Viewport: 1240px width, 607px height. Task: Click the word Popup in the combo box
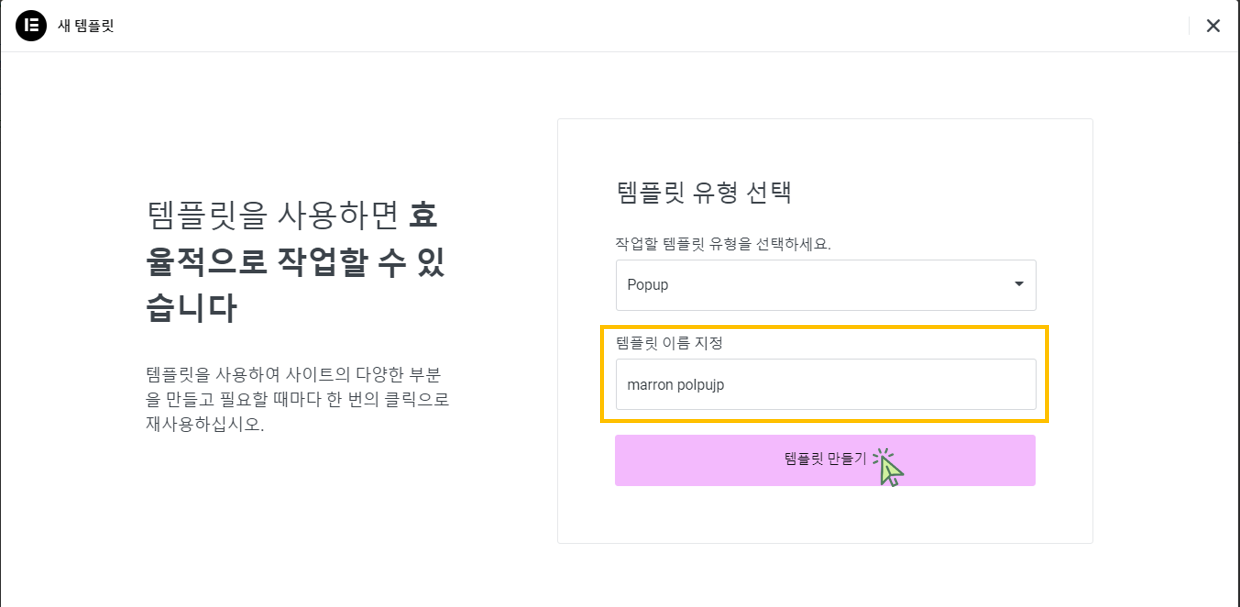coord(647,285)
